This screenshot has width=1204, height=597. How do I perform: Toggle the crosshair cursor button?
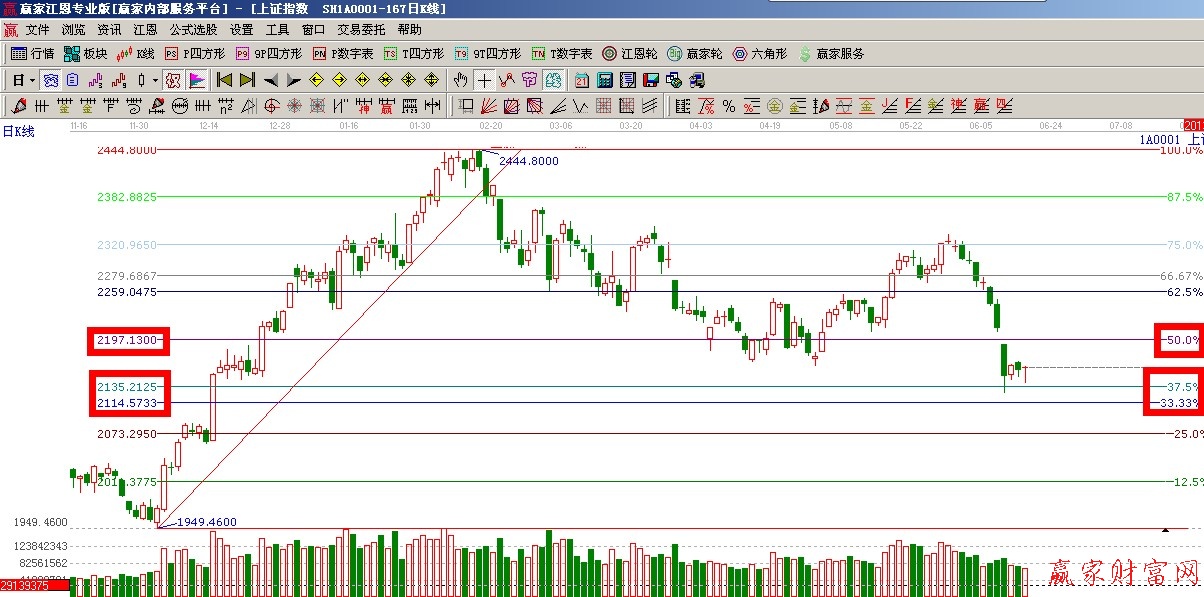click(484, 80)
